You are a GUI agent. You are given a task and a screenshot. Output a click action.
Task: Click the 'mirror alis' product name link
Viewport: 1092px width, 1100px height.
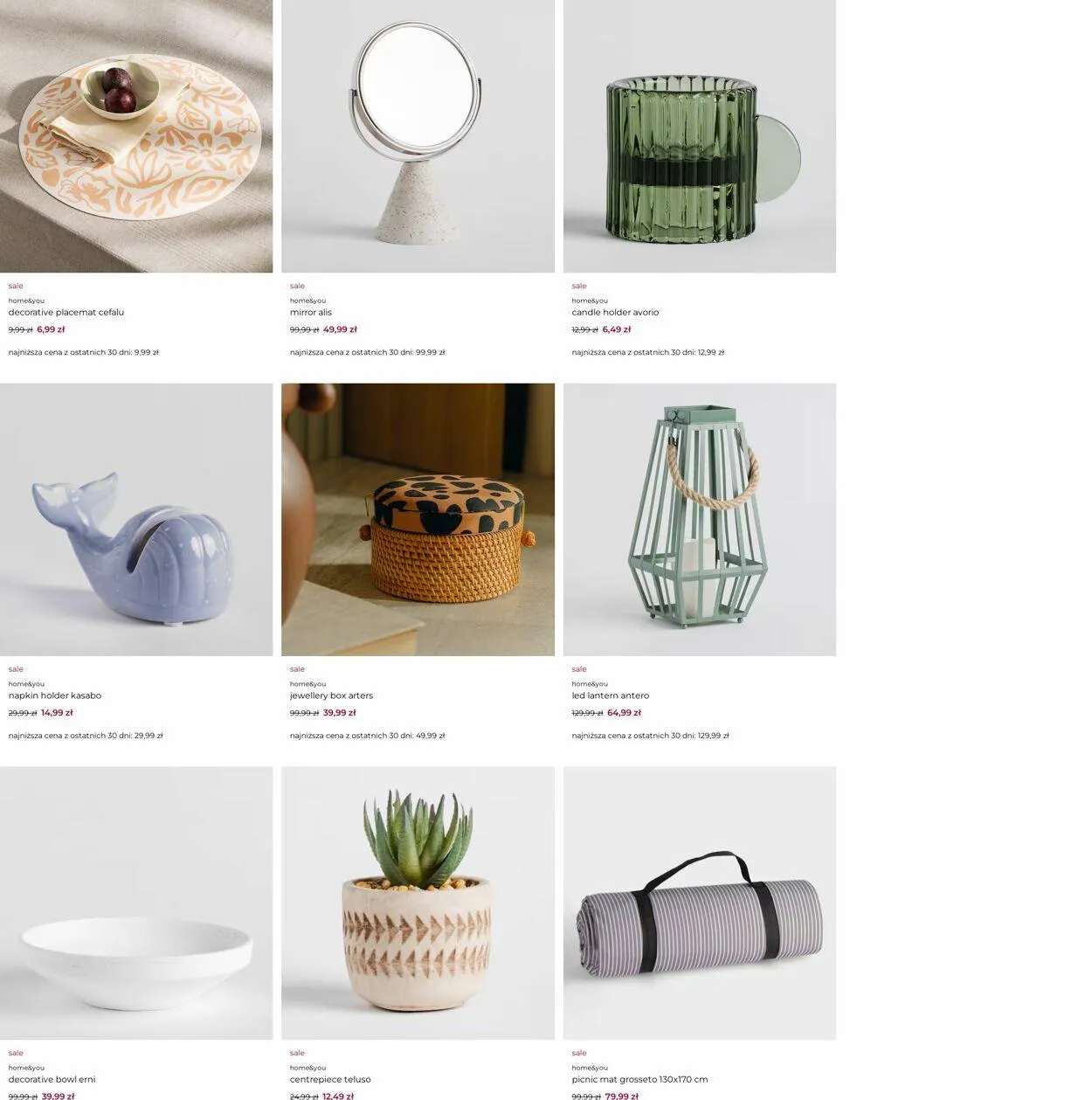311,312
